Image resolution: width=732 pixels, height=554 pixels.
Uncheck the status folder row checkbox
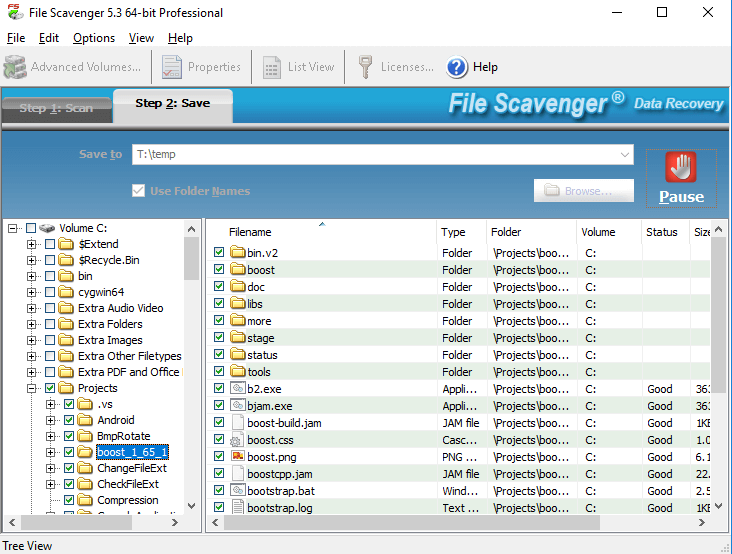pyautogui.click(x=218, y=354)
